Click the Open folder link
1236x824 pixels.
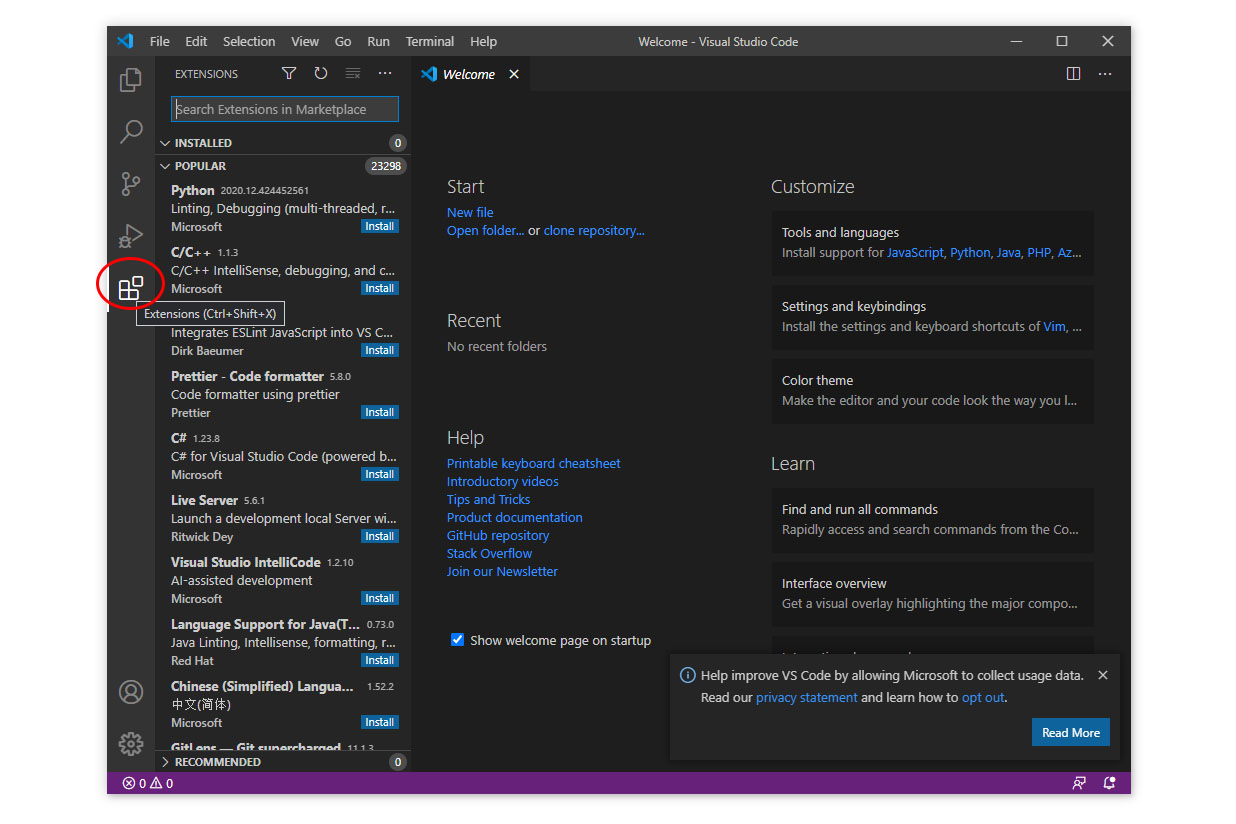(x=485, y=231)
